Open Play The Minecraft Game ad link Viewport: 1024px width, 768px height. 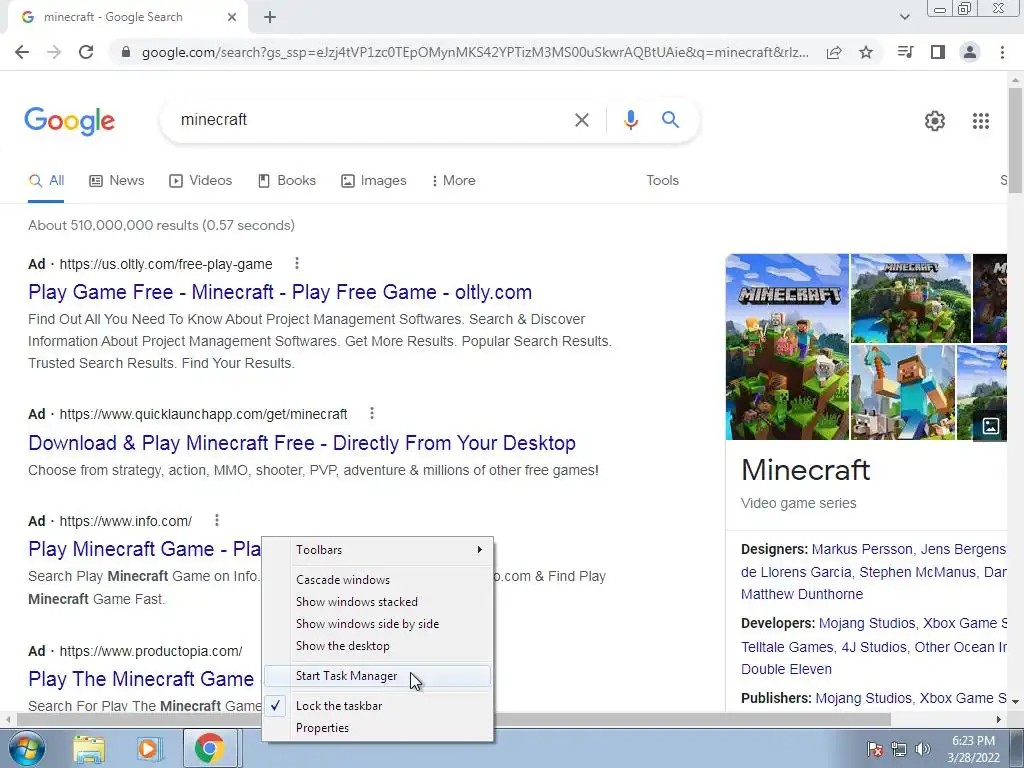point(141,679)
